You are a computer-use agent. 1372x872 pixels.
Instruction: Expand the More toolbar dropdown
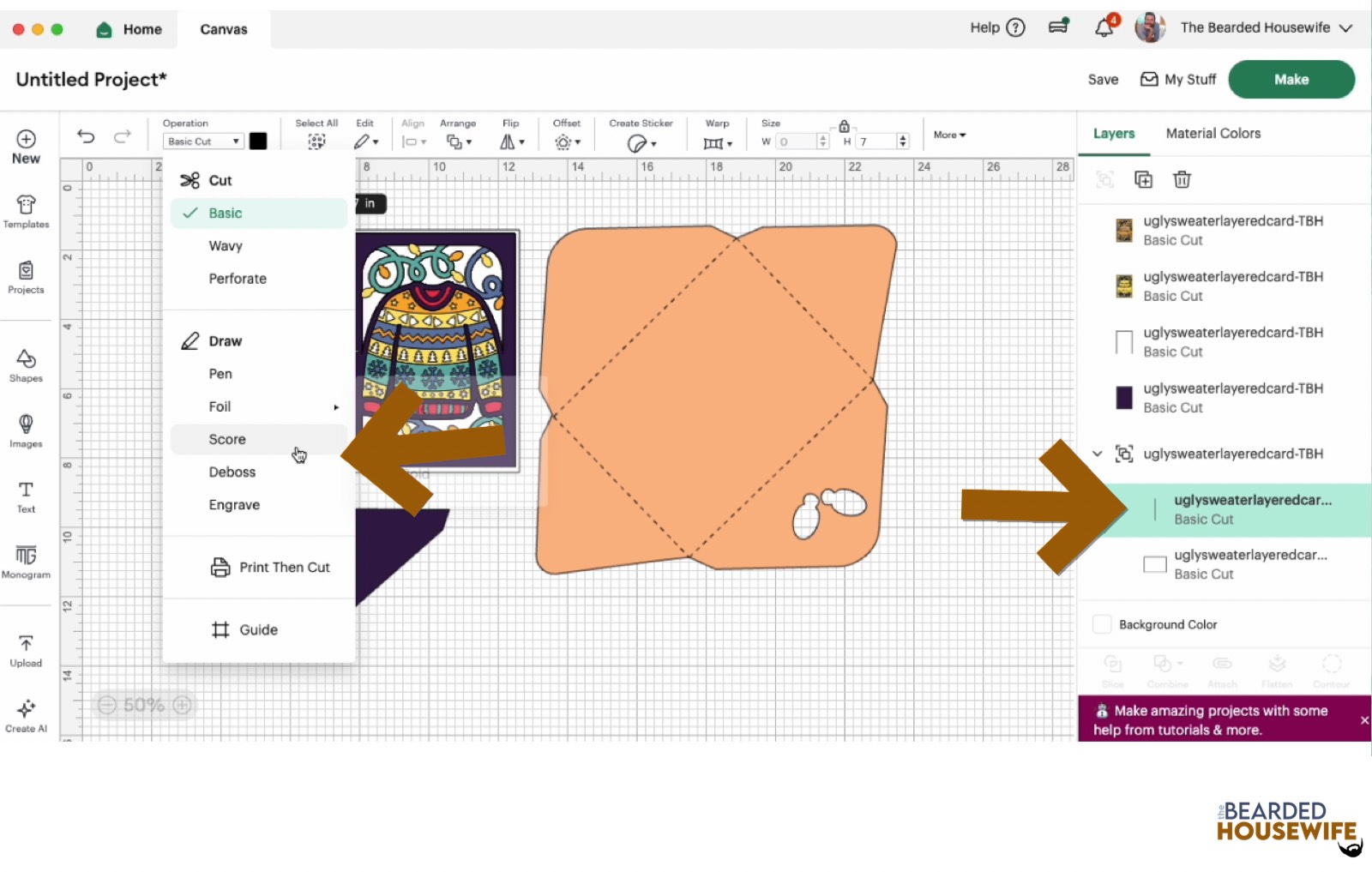[x=949, y=135]
